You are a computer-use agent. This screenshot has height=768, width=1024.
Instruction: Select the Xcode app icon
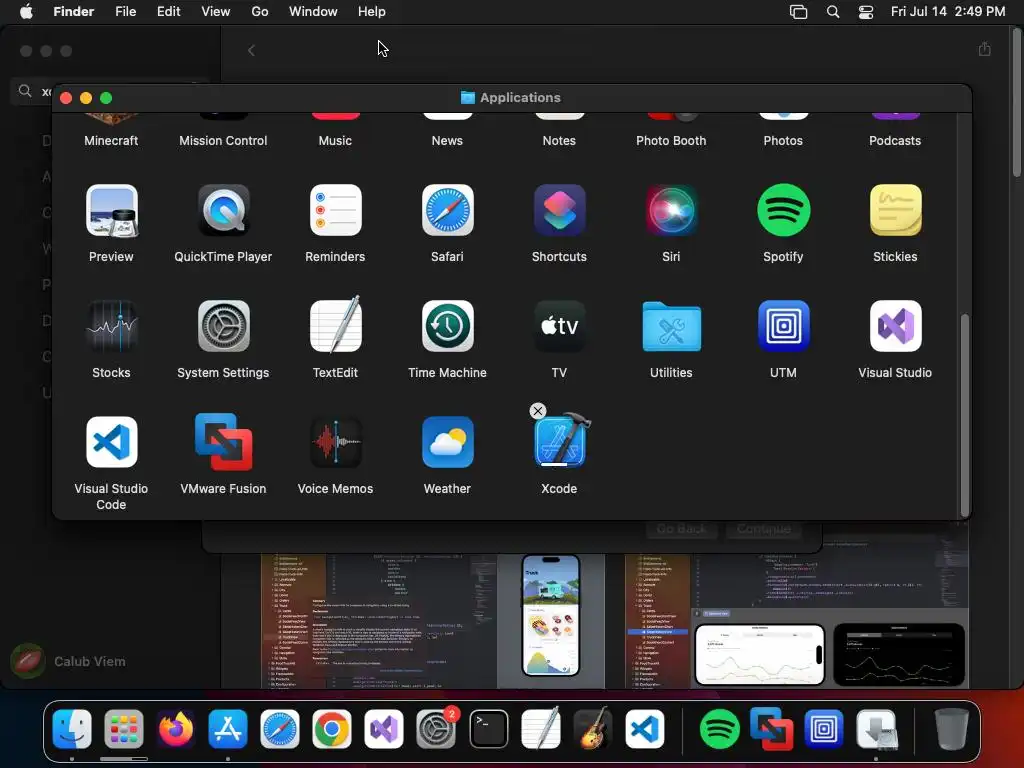click(561, 441)
